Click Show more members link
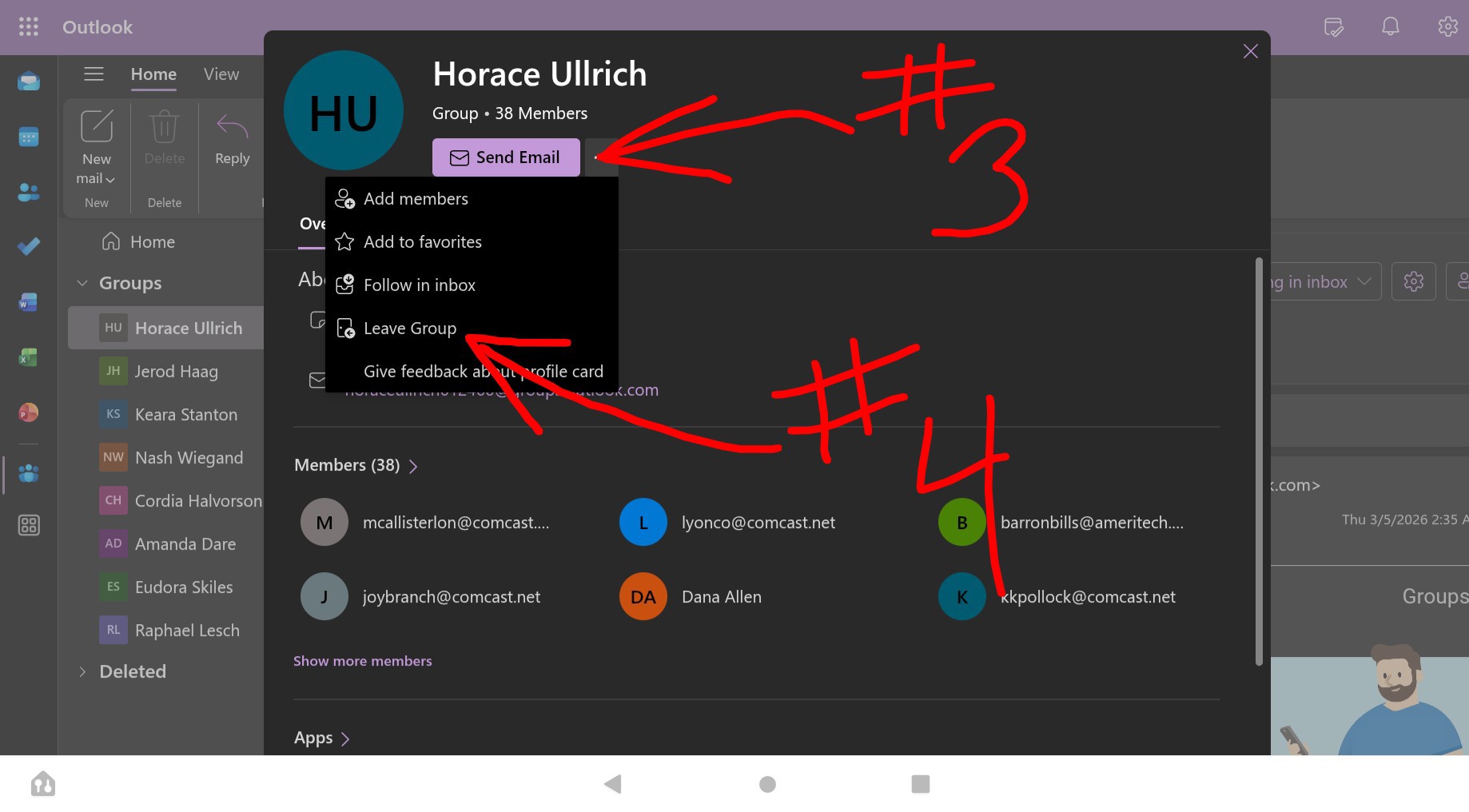1469x812 pixels. click(x=362, y=661)
